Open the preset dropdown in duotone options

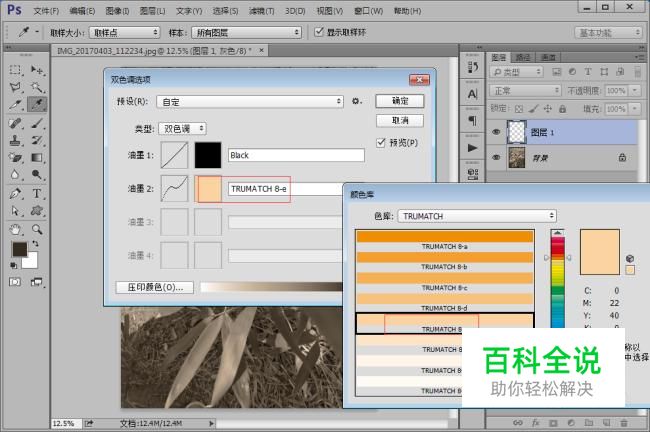coord(250,102)
